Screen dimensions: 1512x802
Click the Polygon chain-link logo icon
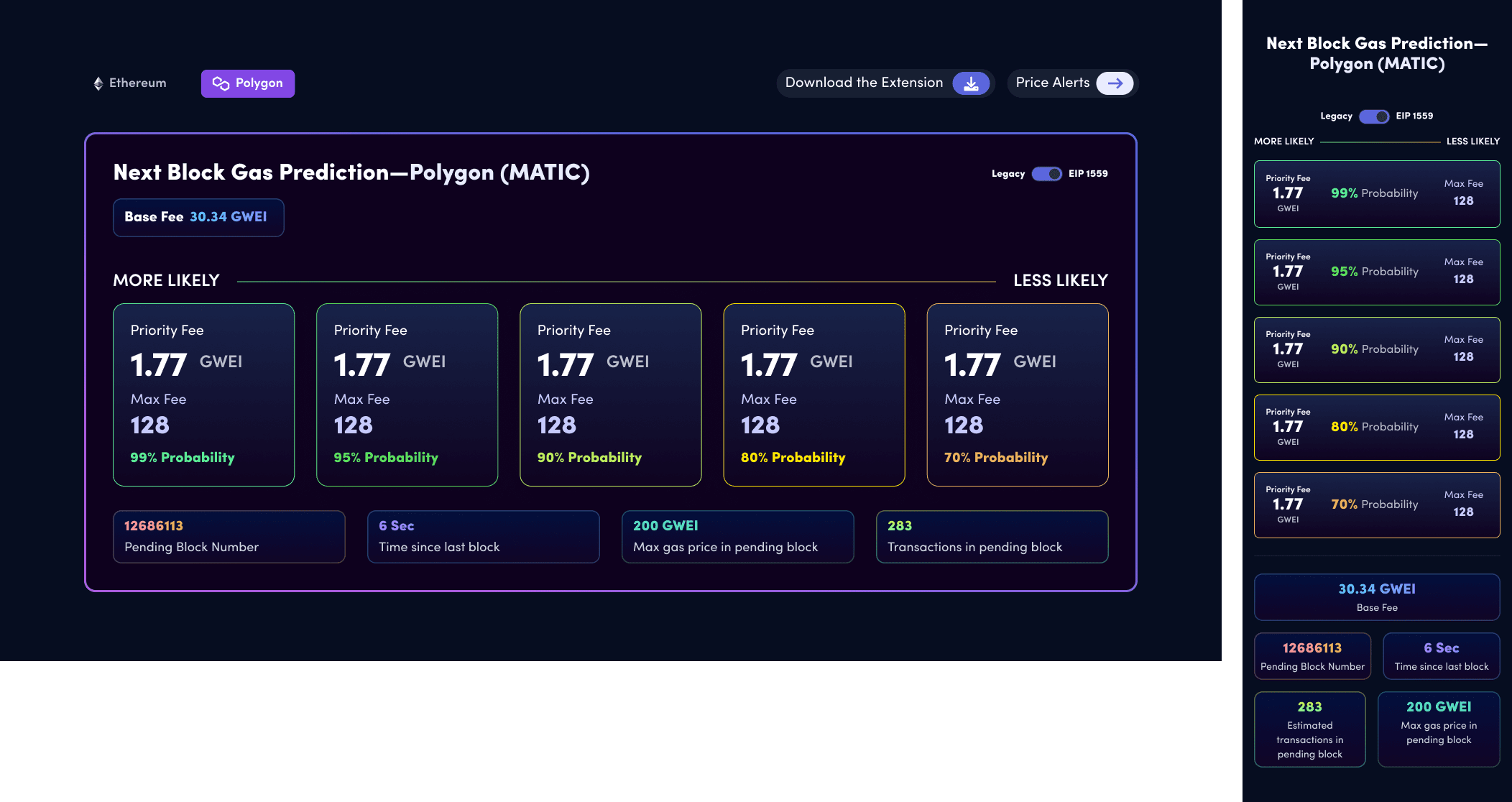[x=221, y=83]
